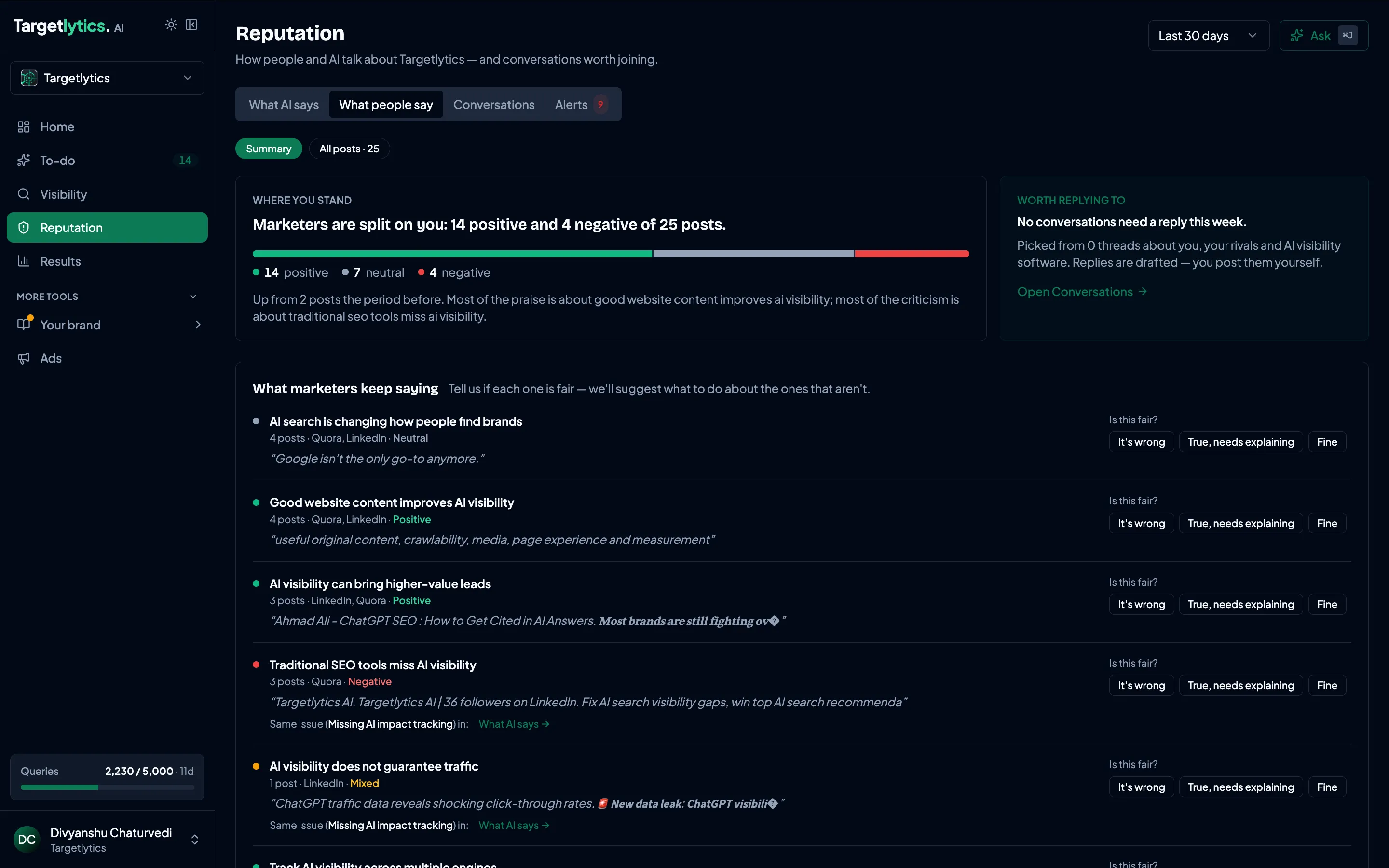
Task: Expand the Your brand submenu arrow
Action: point(198,325)
